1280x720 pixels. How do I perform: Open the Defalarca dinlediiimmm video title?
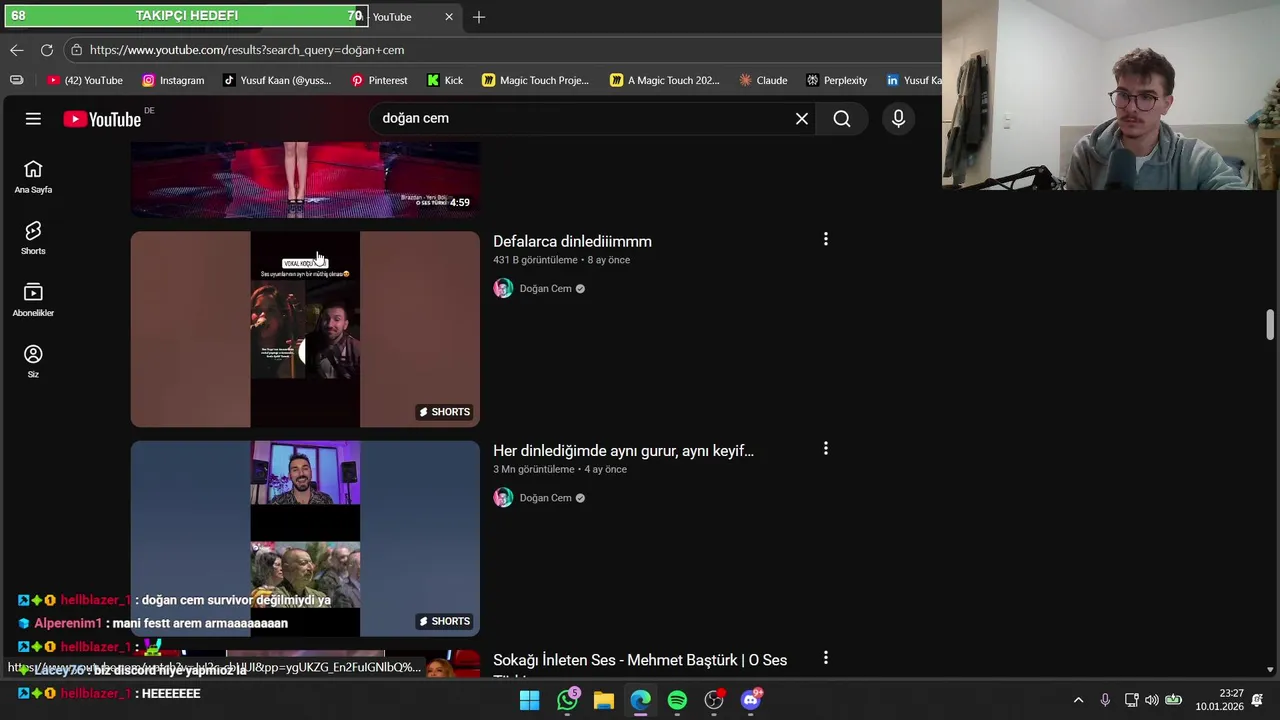click(572, 241)
